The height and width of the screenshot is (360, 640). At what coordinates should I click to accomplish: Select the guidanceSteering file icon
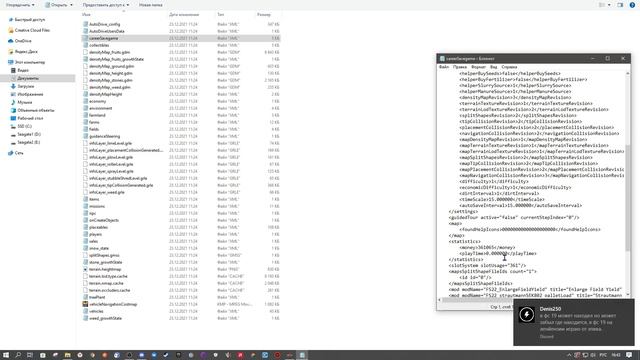tap(85, 136)
